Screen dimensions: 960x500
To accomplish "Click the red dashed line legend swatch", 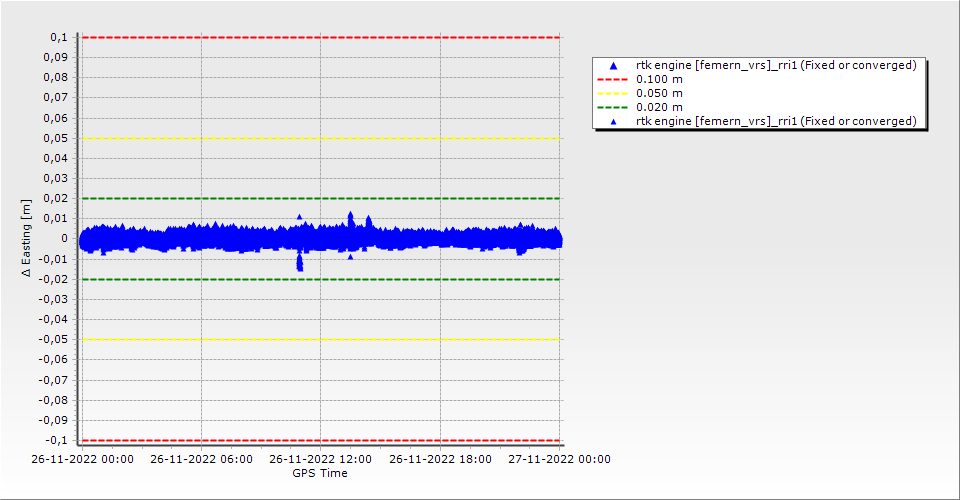I will [x=613, y=79].
